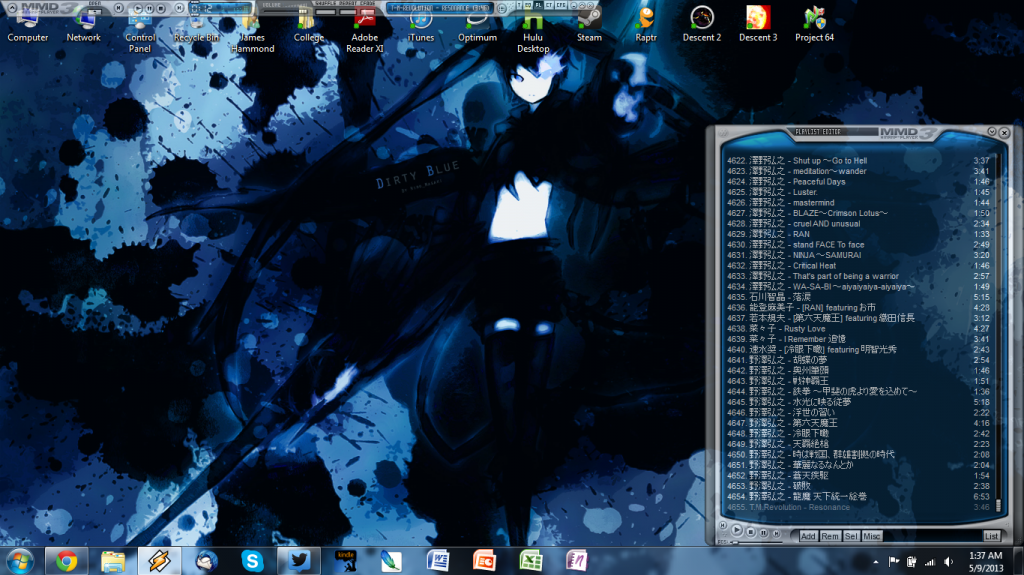Stop playback from Winamp main bar

pyautogui.click(x=161, y=8)
